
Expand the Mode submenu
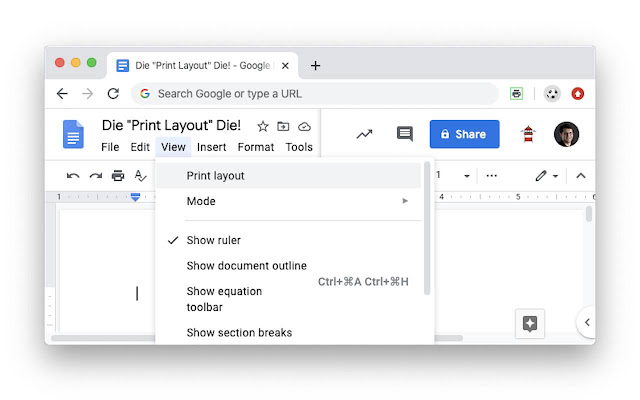tap(288, 201)
